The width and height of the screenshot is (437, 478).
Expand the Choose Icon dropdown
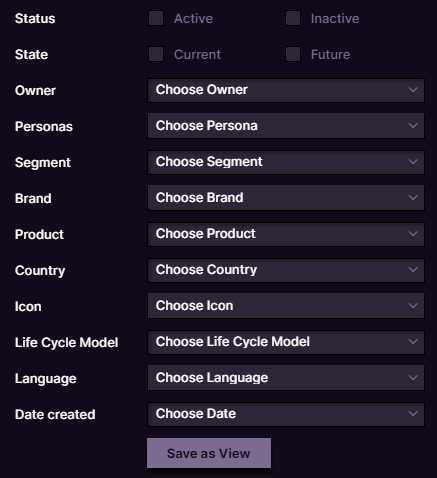(x=286, y=306)
